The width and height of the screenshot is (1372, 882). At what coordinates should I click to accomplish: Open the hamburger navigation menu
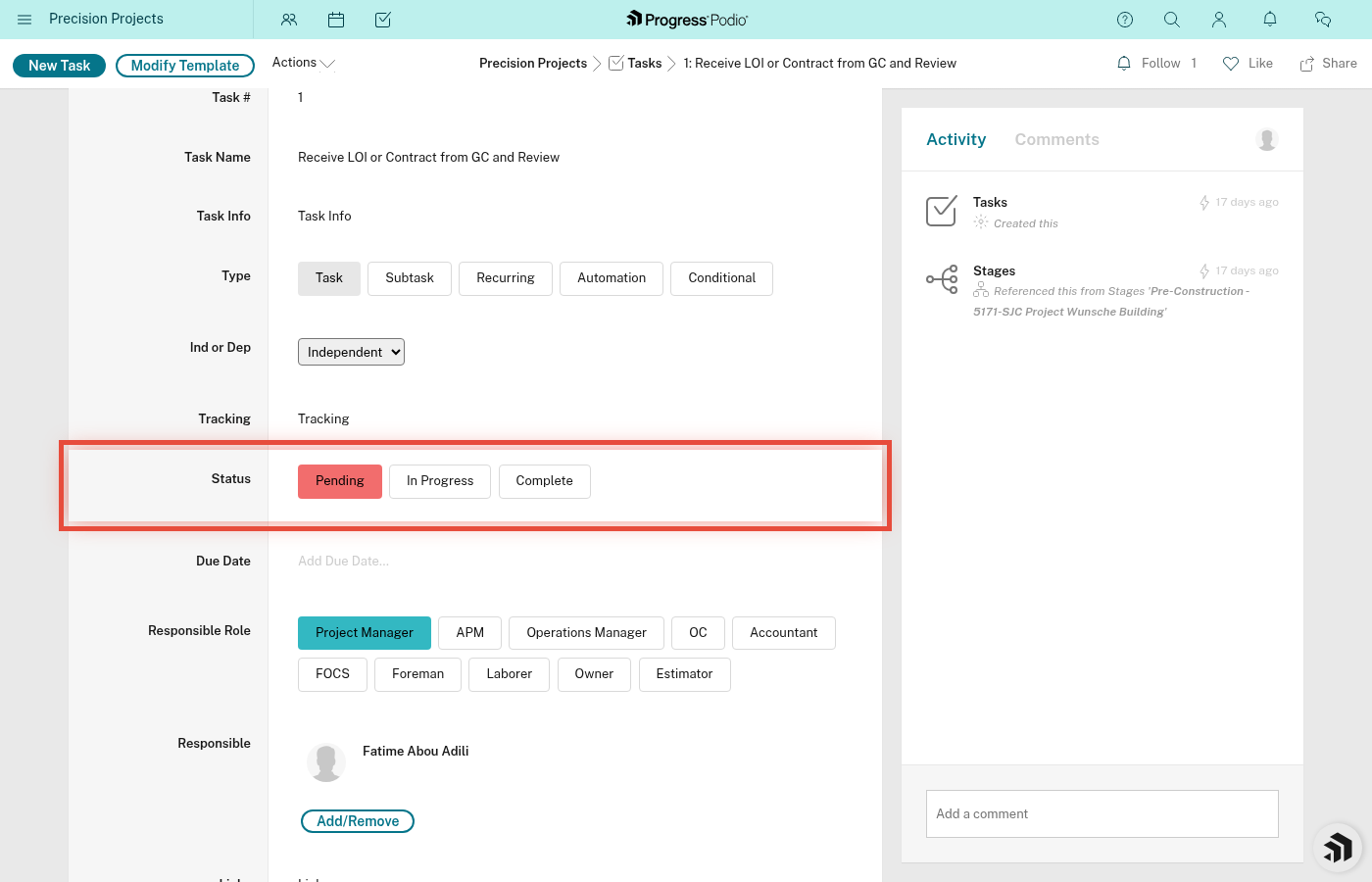(24, 20)
